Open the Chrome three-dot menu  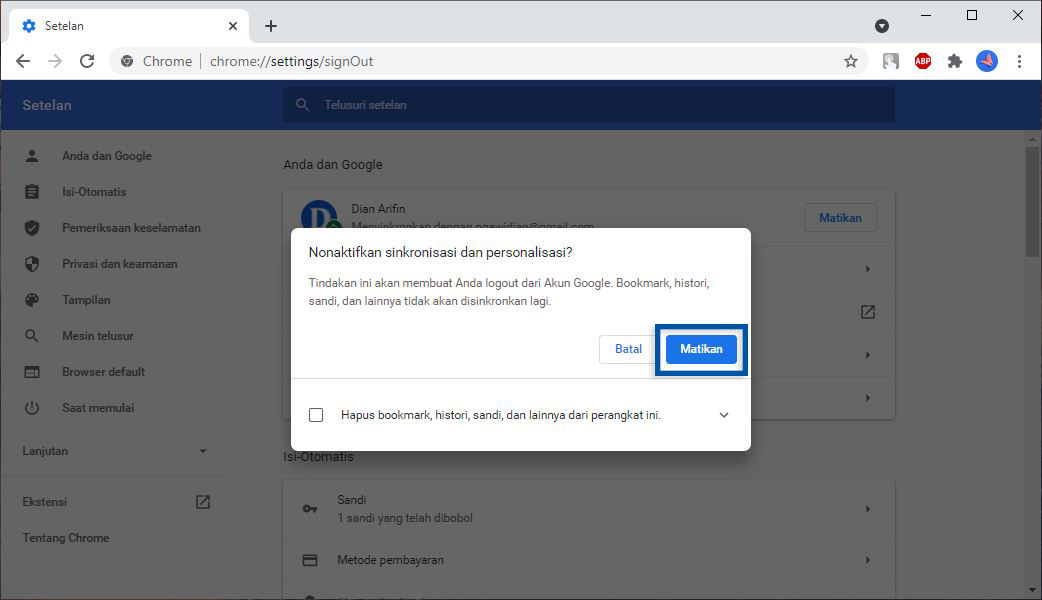[x=1019, y=61]
